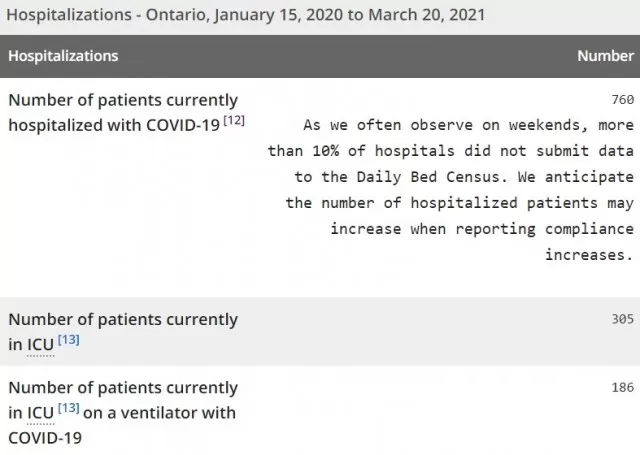Viewport: 640px width, 455px height.
Task: Select the value 186 for ventilator patients
Action: (x=623, y=387)
